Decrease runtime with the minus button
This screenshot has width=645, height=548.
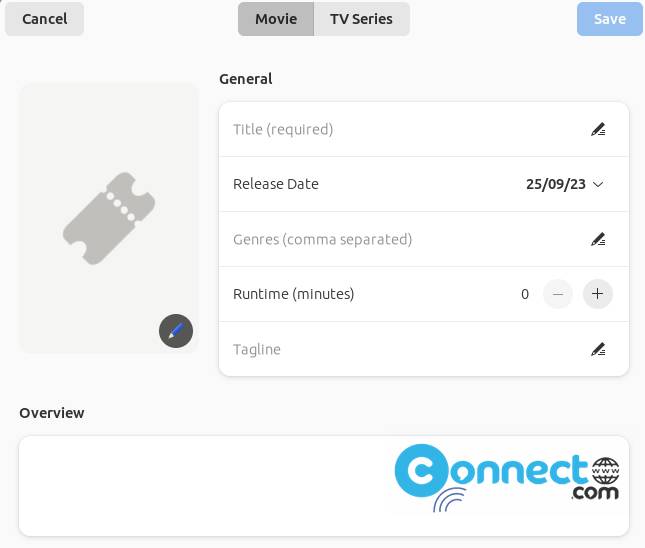coord(558,294)
